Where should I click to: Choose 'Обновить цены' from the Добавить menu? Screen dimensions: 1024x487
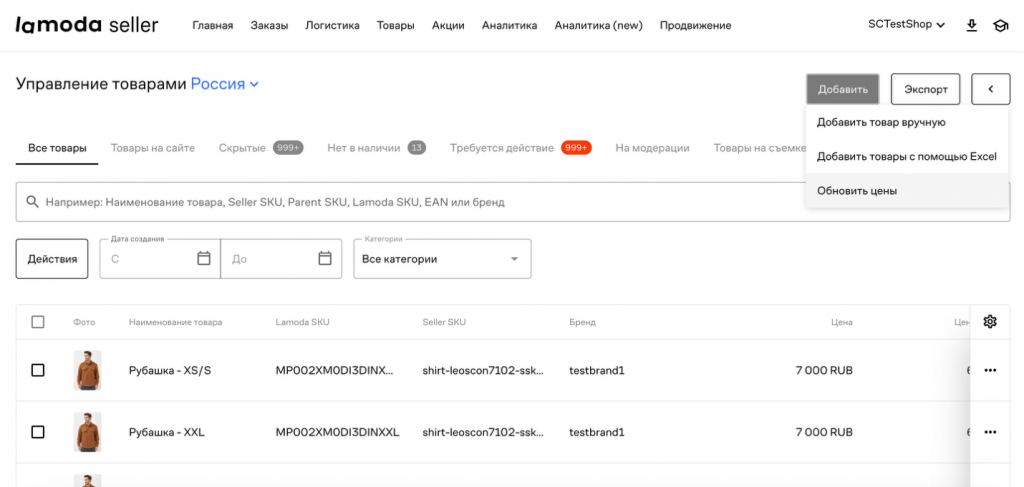tap(856, 191)
